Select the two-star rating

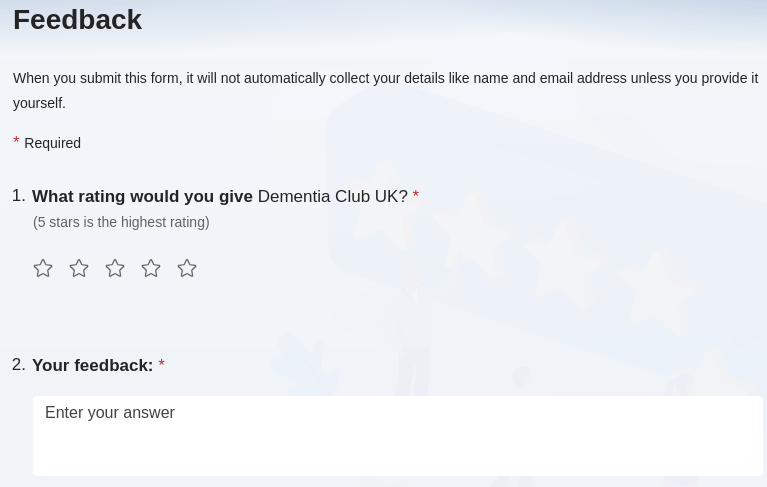click(79, 268)
